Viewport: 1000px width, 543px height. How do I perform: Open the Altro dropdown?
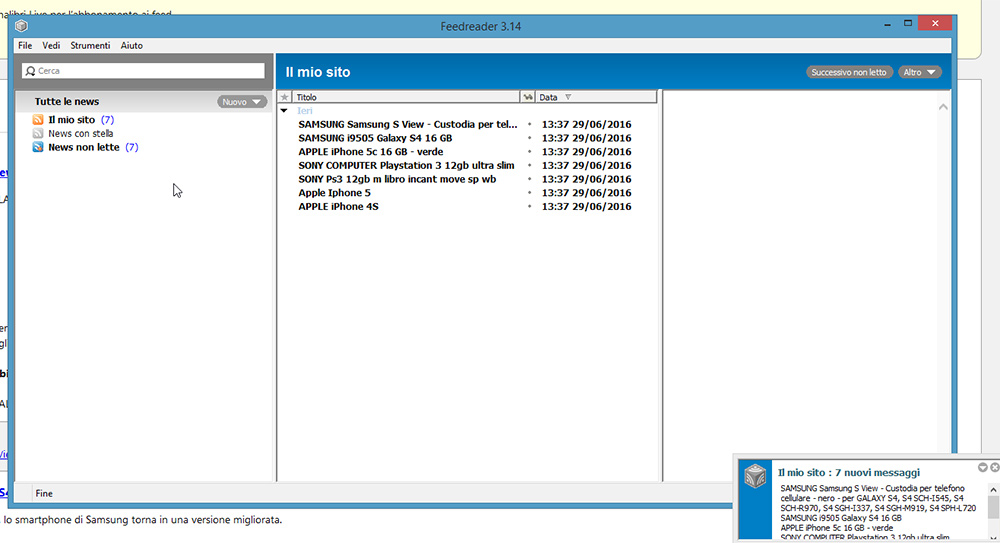(920, 72)
